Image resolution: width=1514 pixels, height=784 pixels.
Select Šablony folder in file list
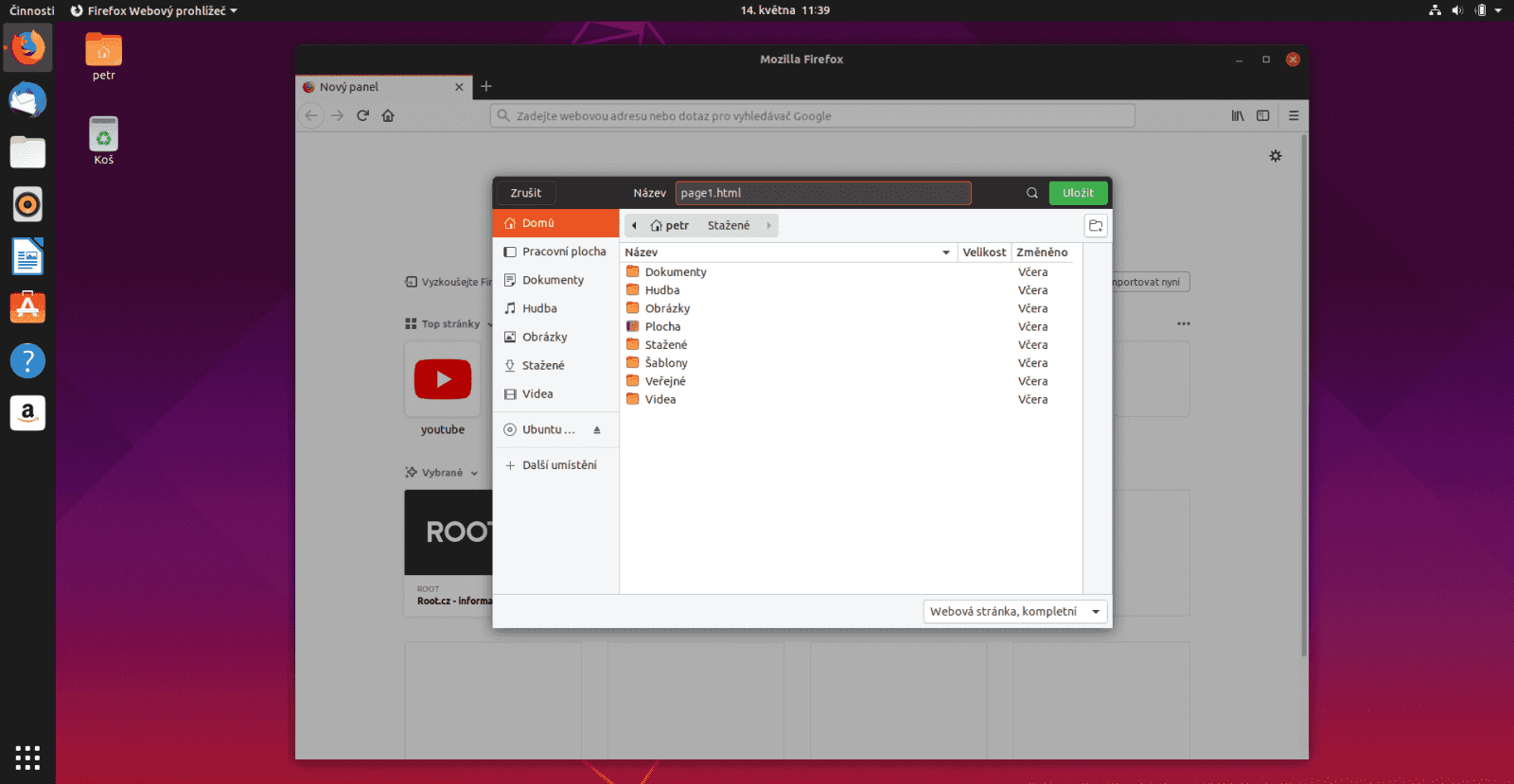[851, 363]
